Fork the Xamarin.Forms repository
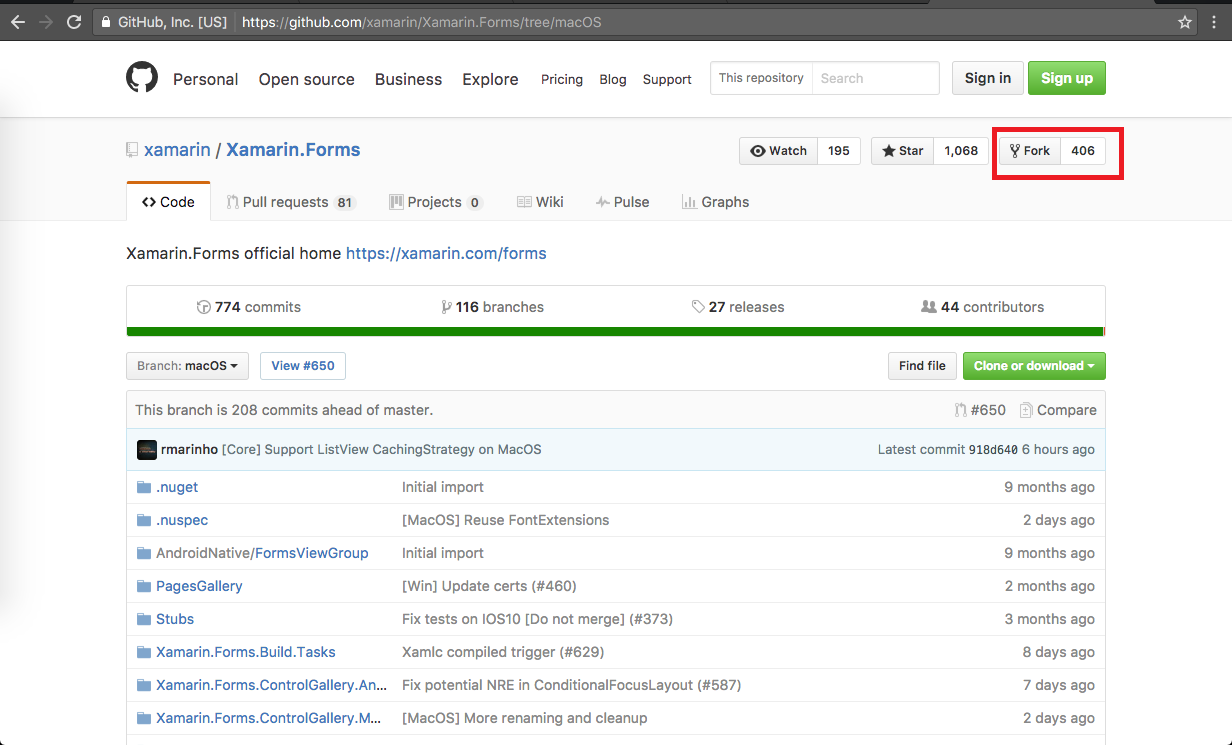Image resolution: width=1232 pixels, height=745 pixels. point(1029,151)
